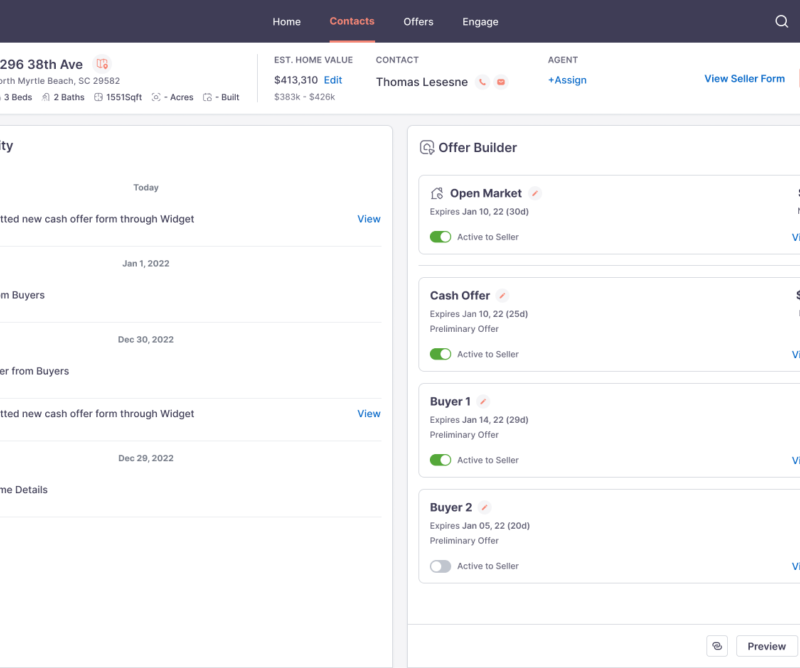800x668 pixels.
Task: Turn off the Cash Offer Active to Seller toggle
Action: [x=440, y=354]
